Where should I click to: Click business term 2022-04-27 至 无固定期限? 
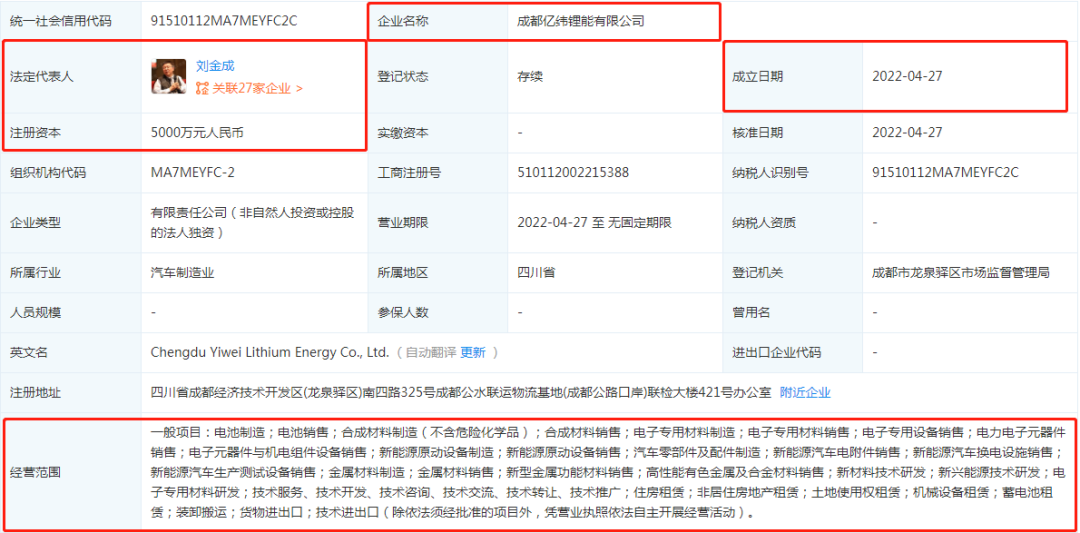point(594,222)
